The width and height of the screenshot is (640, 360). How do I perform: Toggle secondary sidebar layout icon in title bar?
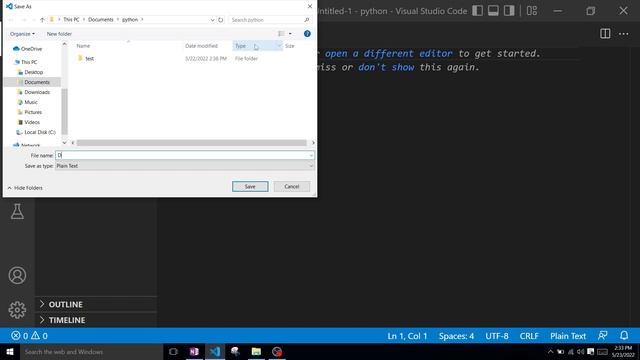(x=509, y=11)
